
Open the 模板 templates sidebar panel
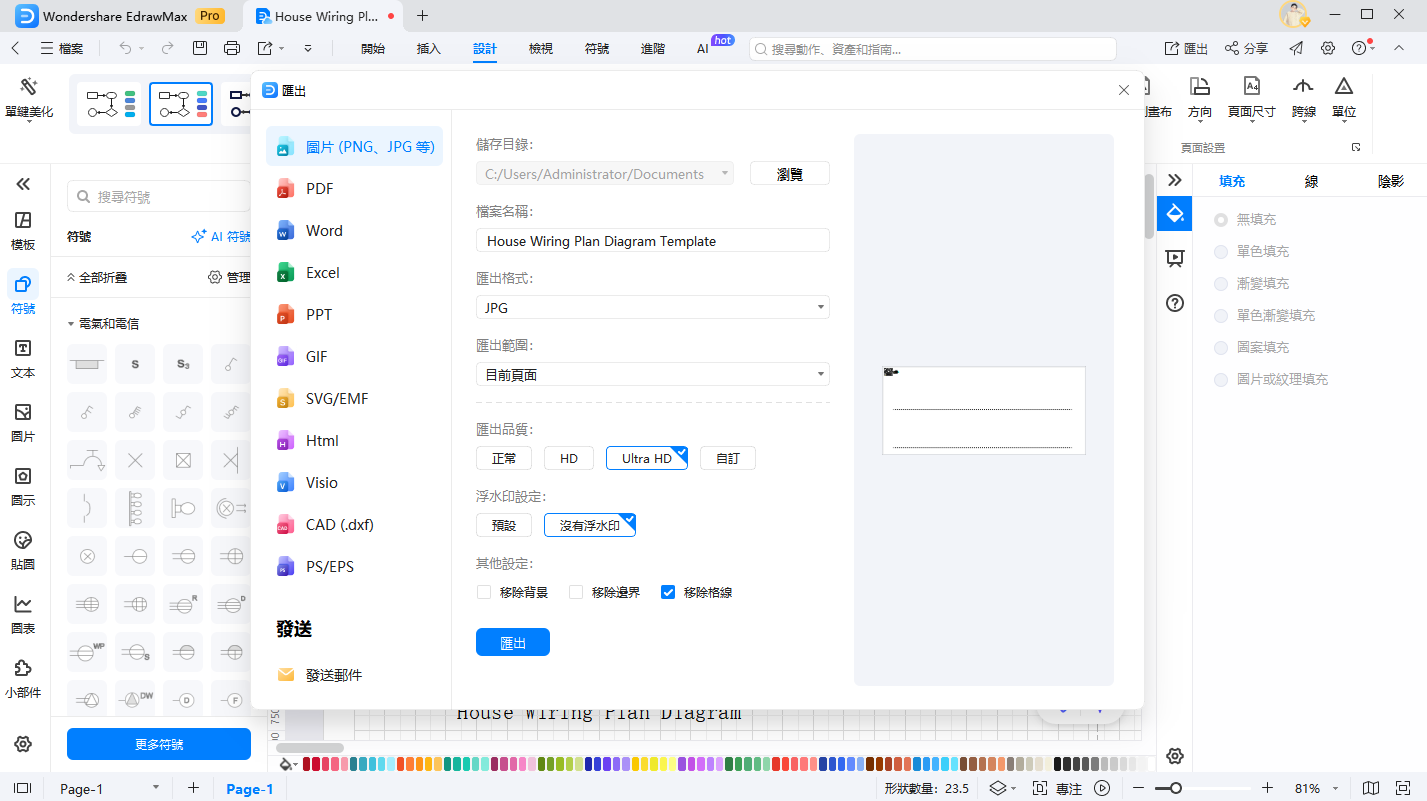click(x=23, y=230)
